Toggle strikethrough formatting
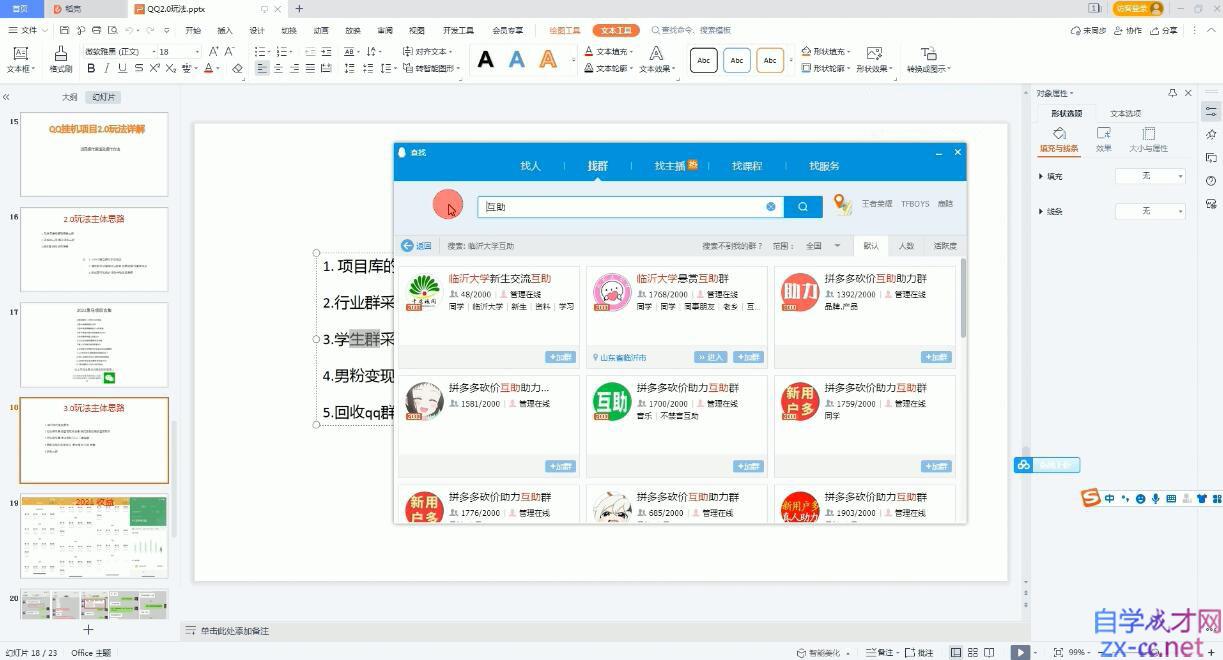The width and height of the screenshot is (1223, 660). [138, 69]
